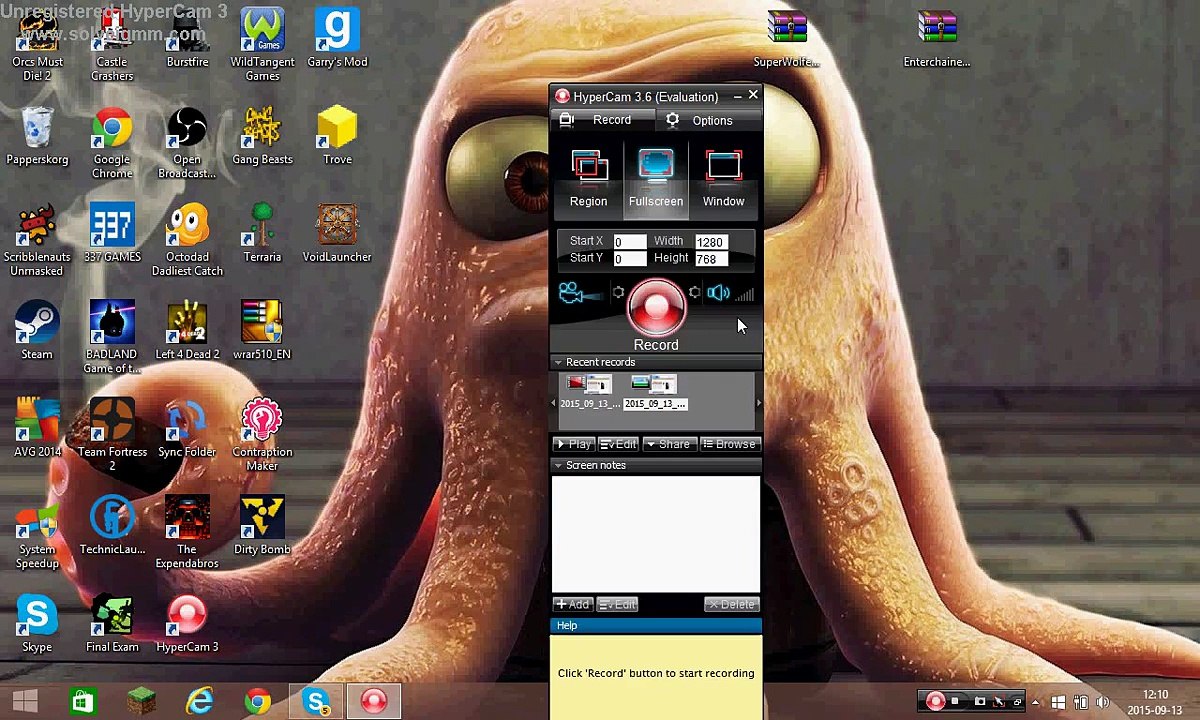
Task: Open Skype from the taskbar
Action: tap(317, 701)
